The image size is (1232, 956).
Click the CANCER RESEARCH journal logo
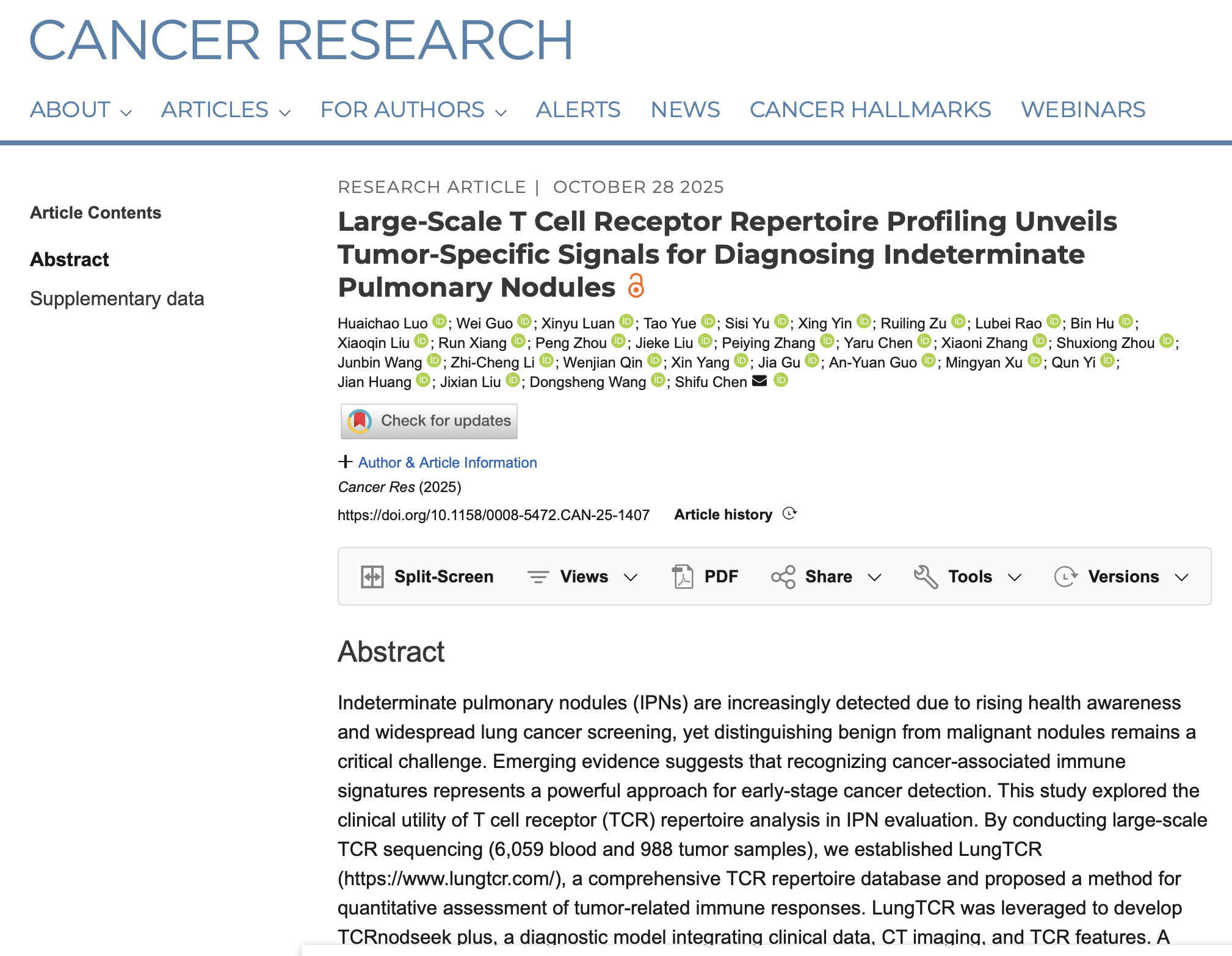[x=301, y=40]
